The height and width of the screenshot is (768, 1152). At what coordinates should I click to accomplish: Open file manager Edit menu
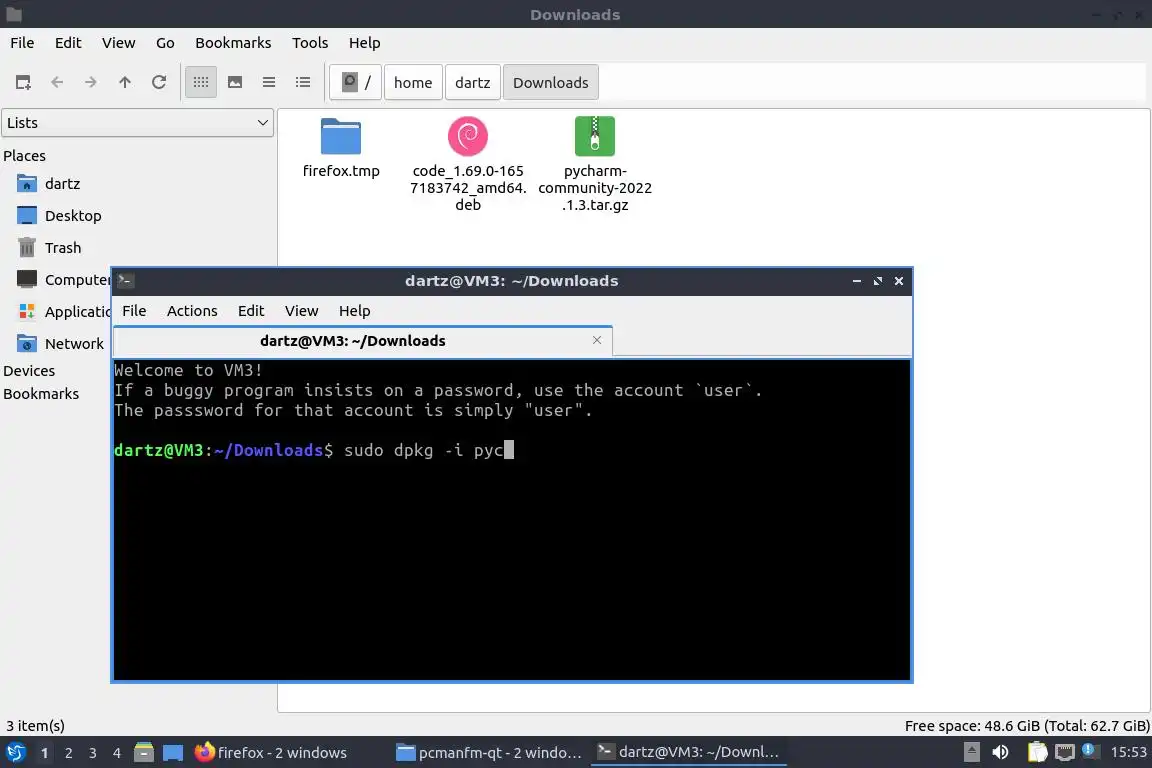[68, 43]
